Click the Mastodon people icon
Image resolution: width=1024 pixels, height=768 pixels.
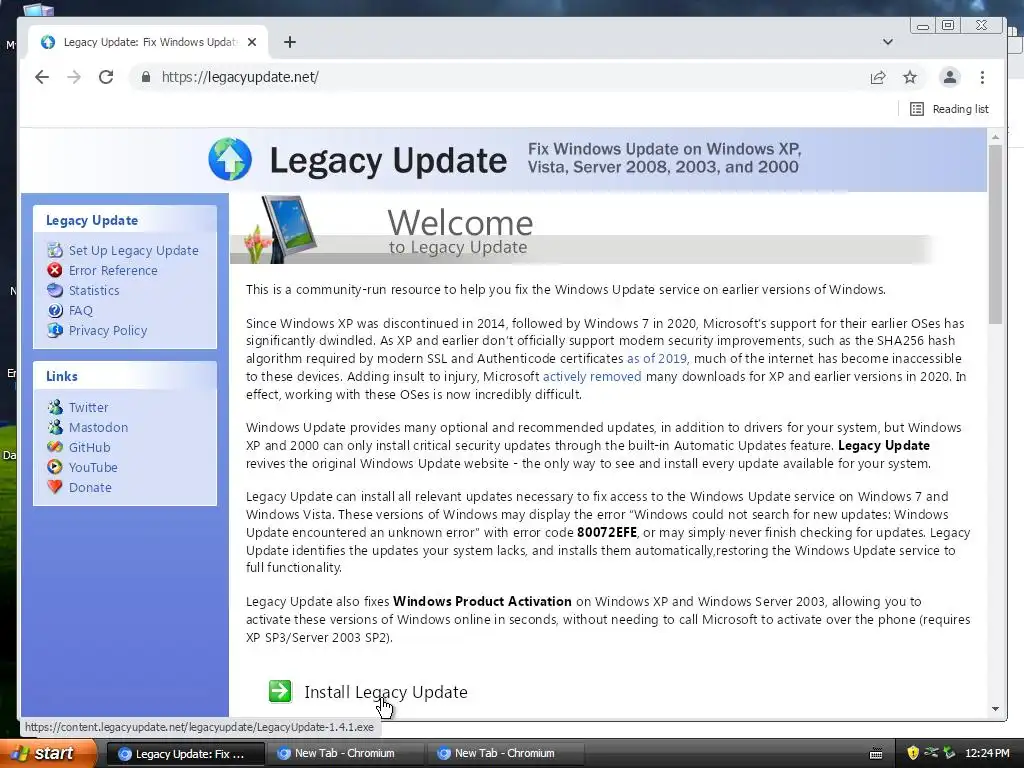pyautogui.click(x=55, y=427)
